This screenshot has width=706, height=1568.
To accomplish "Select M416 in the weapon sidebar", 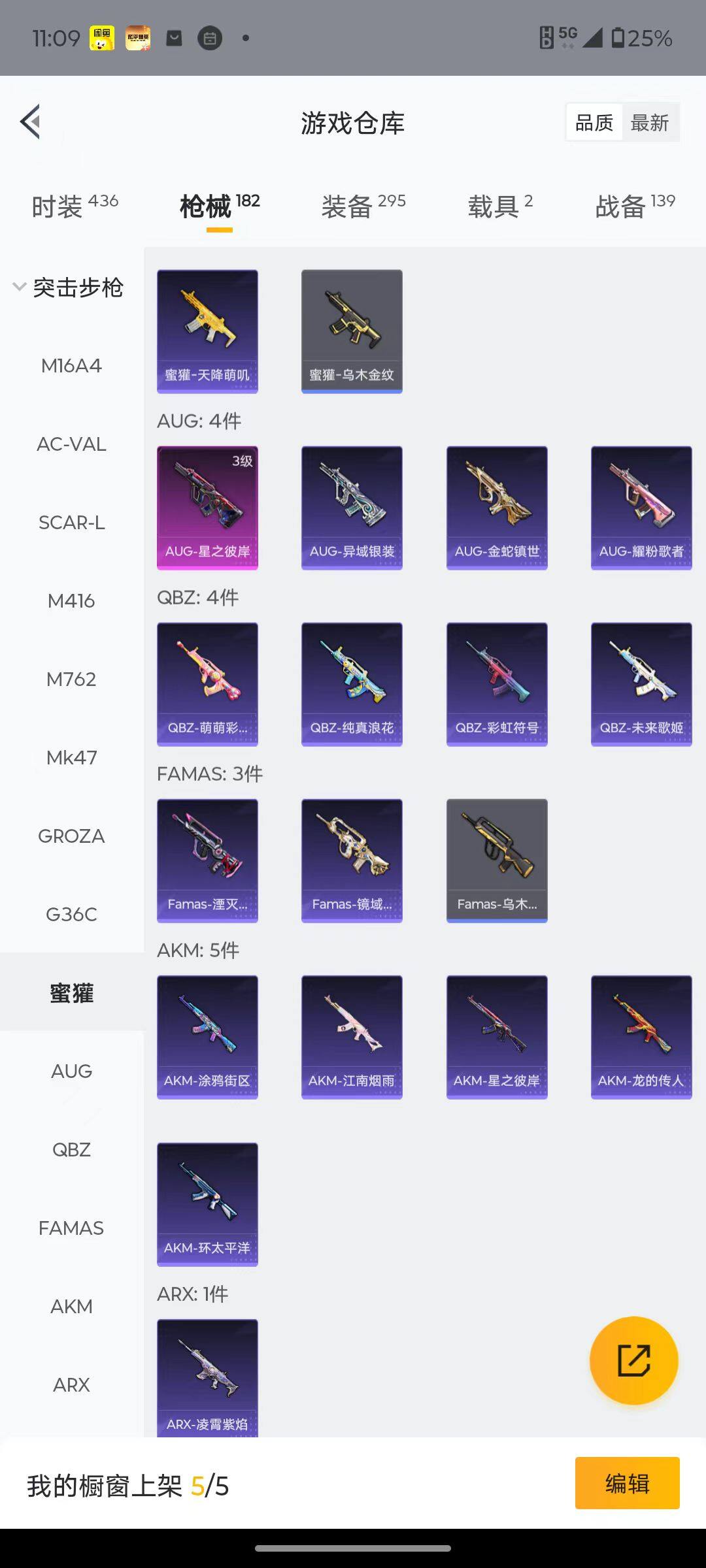I will (71, 600).
